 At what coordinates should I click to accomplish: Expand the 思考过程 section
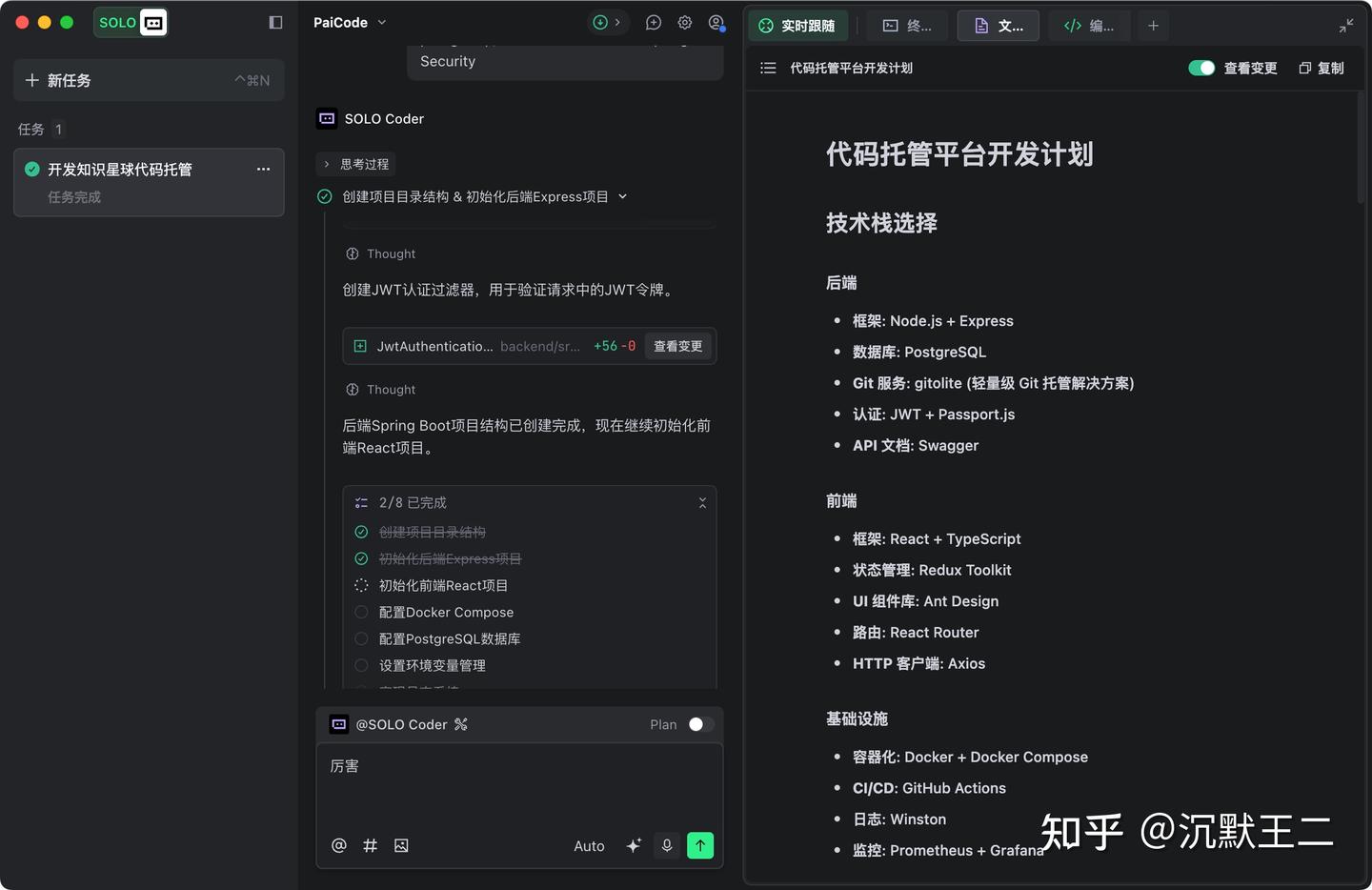pyautogui.click(x=355, y=164)
